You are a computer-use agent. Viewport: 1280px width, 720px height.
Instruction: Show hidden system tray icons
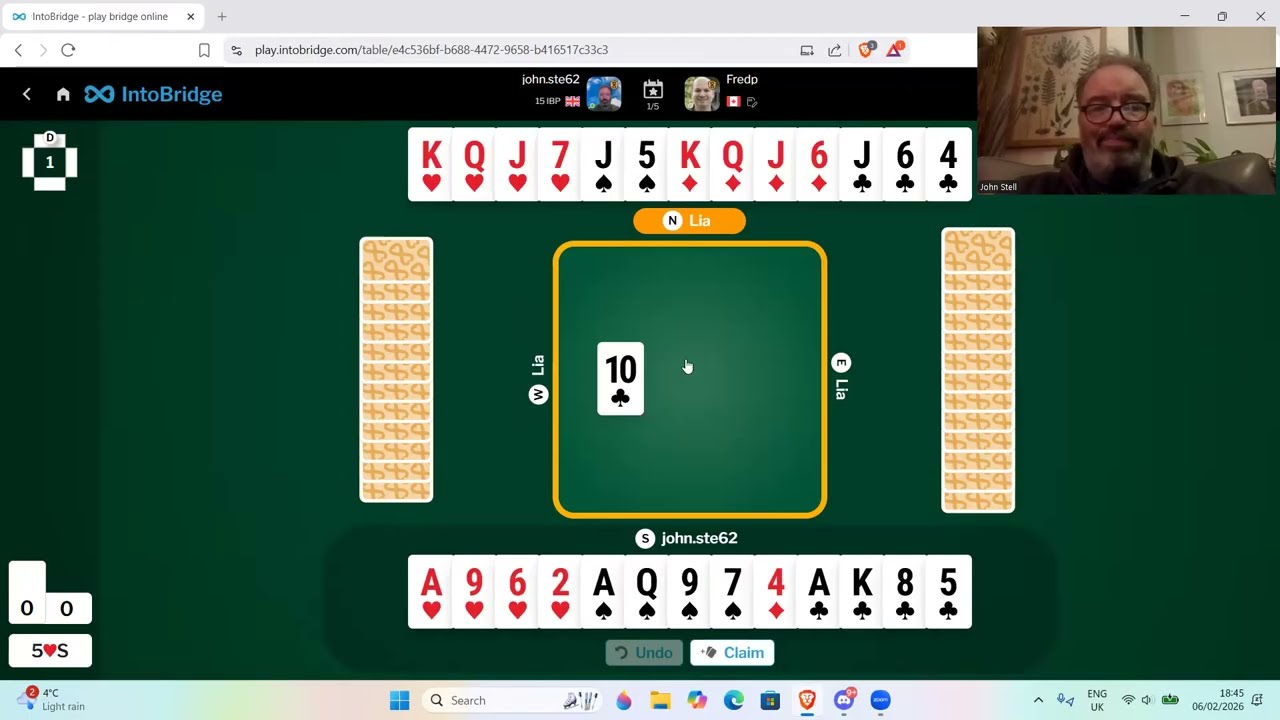pyautogui.click(x=1038, y=700)
